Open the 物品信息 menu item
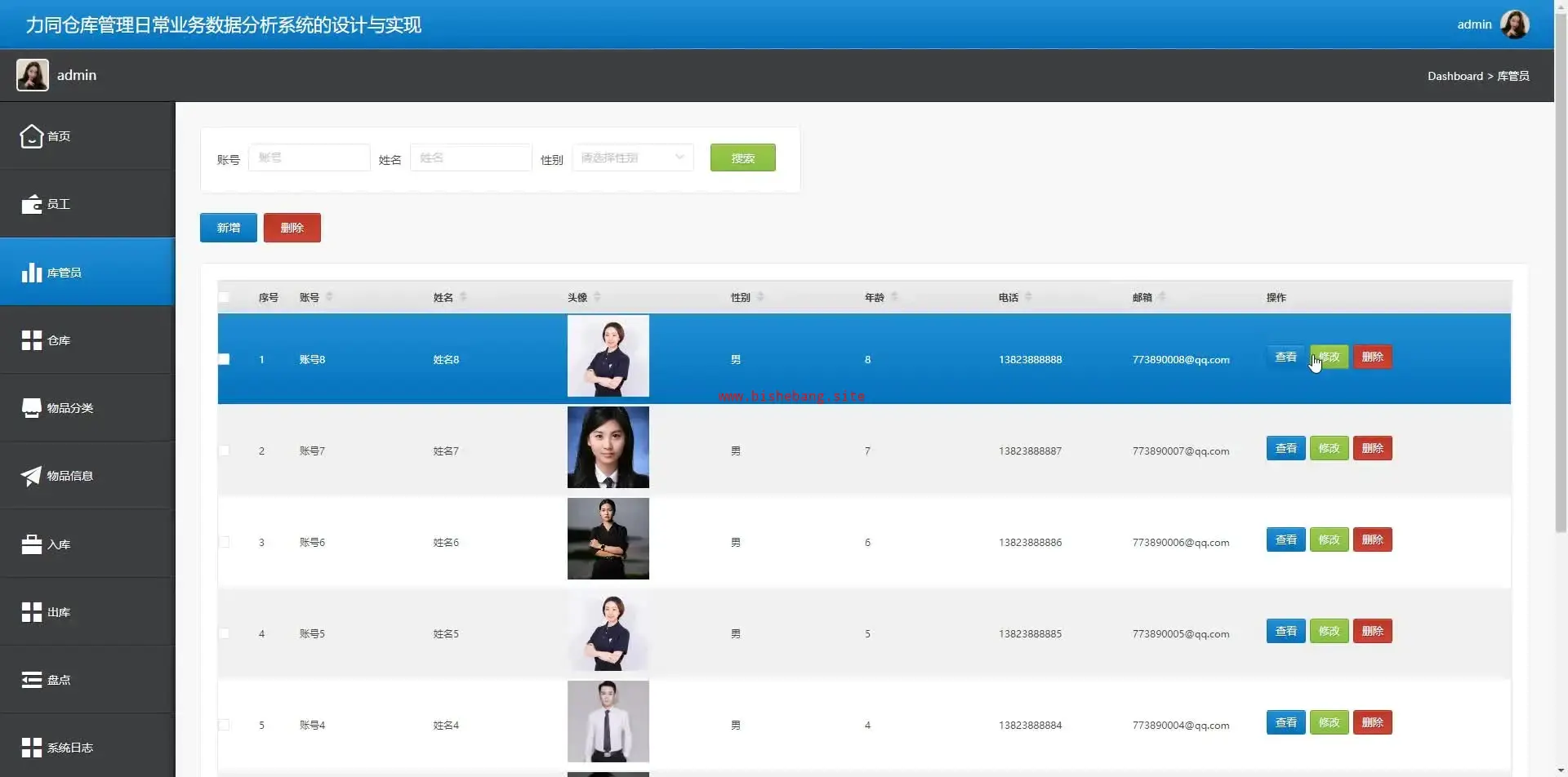 (87, 476)
